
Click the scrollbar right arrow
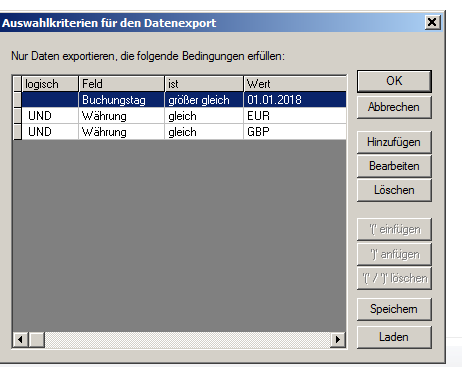click(x=338, y=339)
